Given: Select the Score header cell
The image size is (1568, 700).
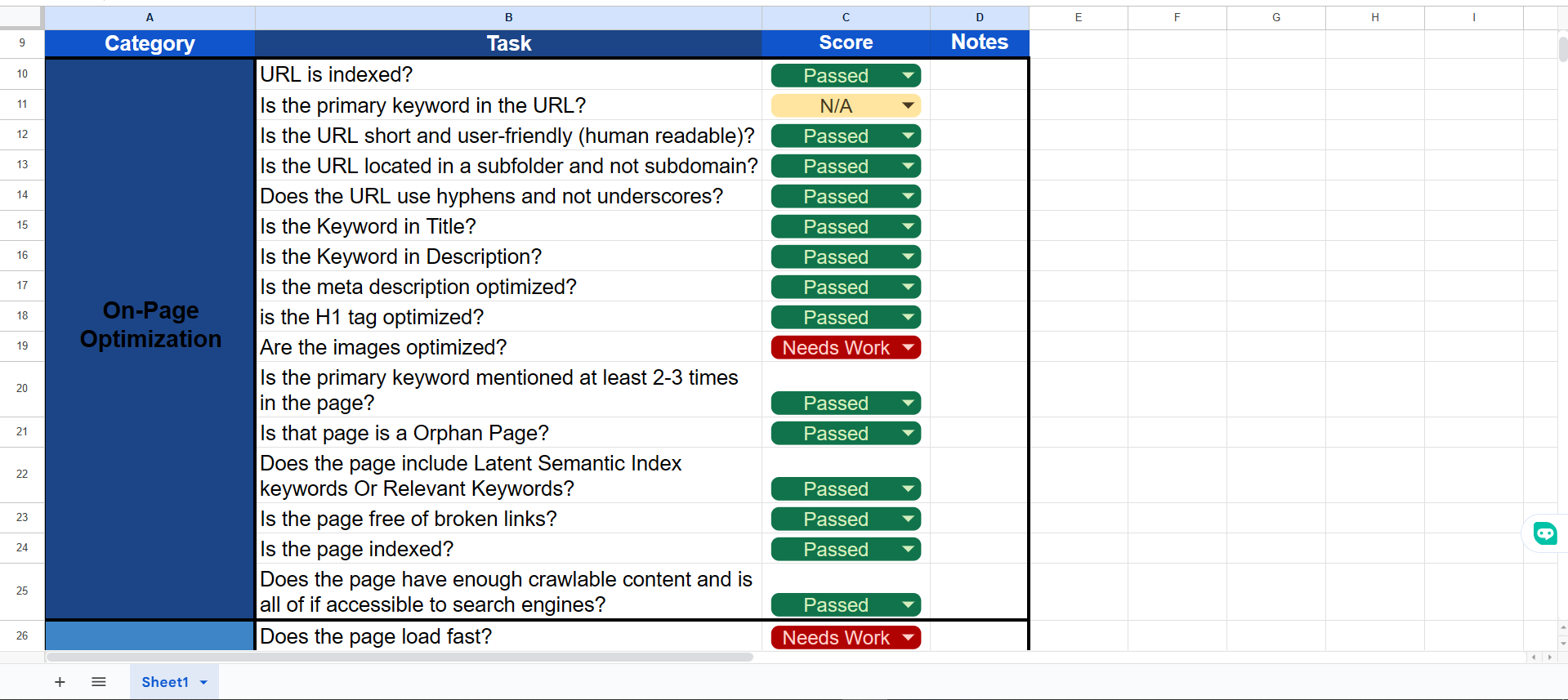Looking at the screenshot, I should click(846, 43).
